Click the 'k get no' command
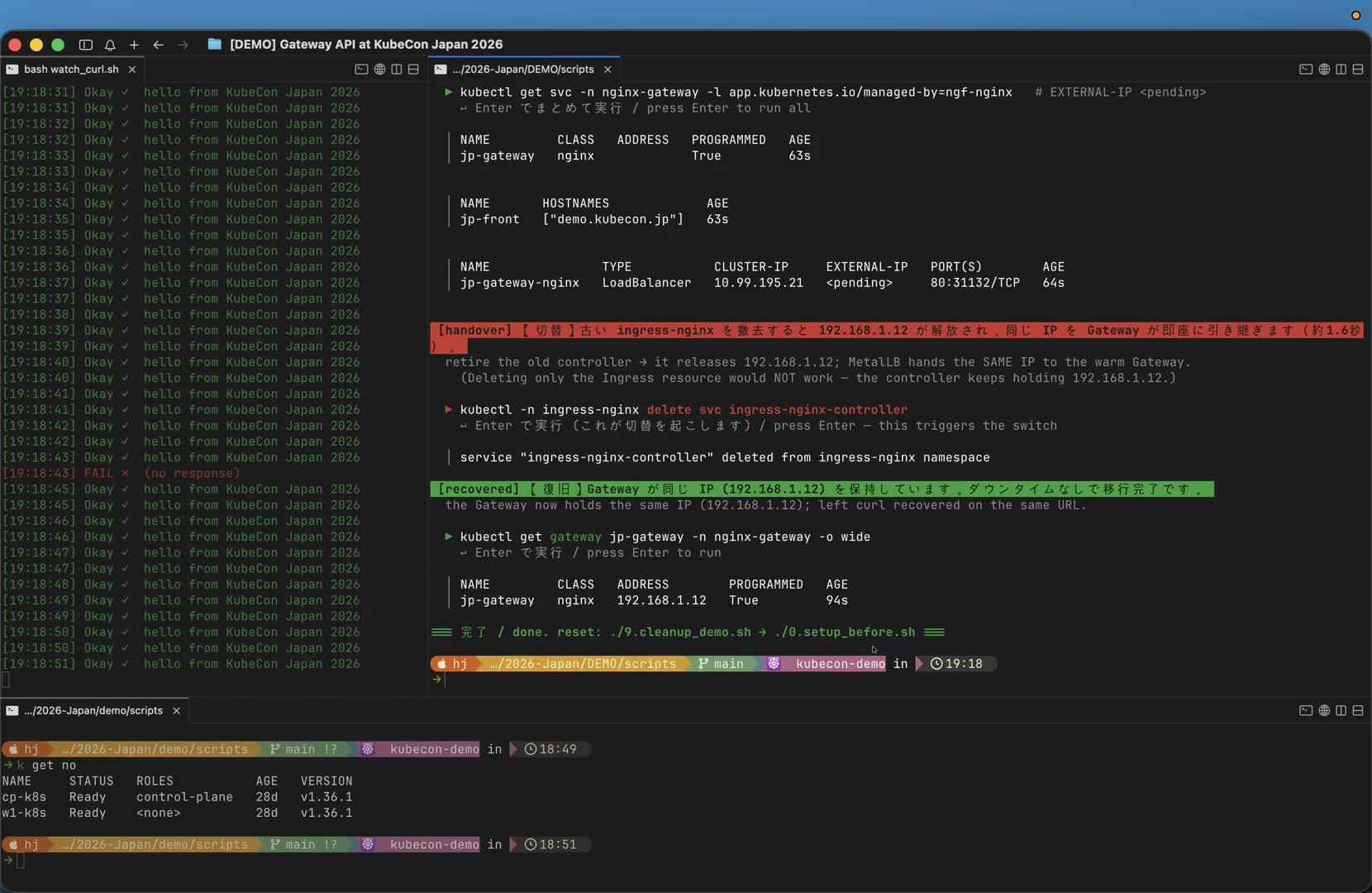 [x=46, y=766]
